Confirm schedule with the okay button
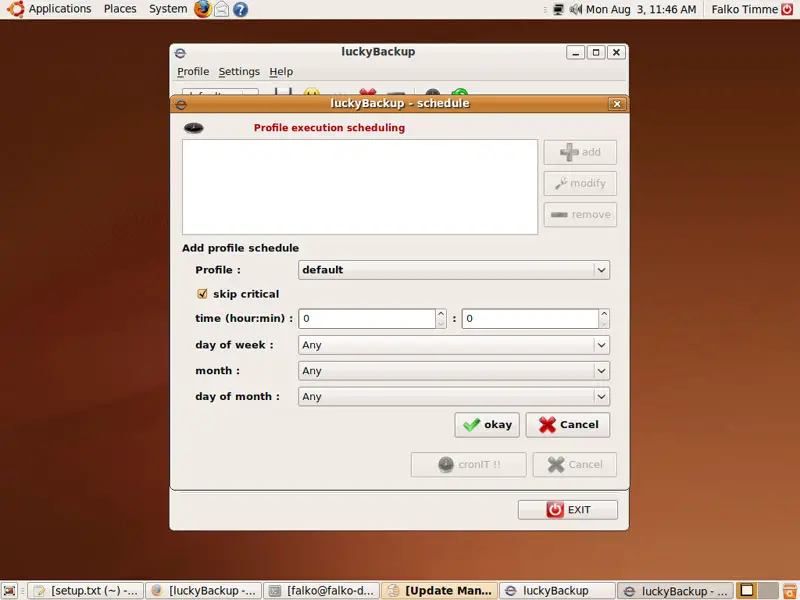800x600 pixels. (487, 425)
